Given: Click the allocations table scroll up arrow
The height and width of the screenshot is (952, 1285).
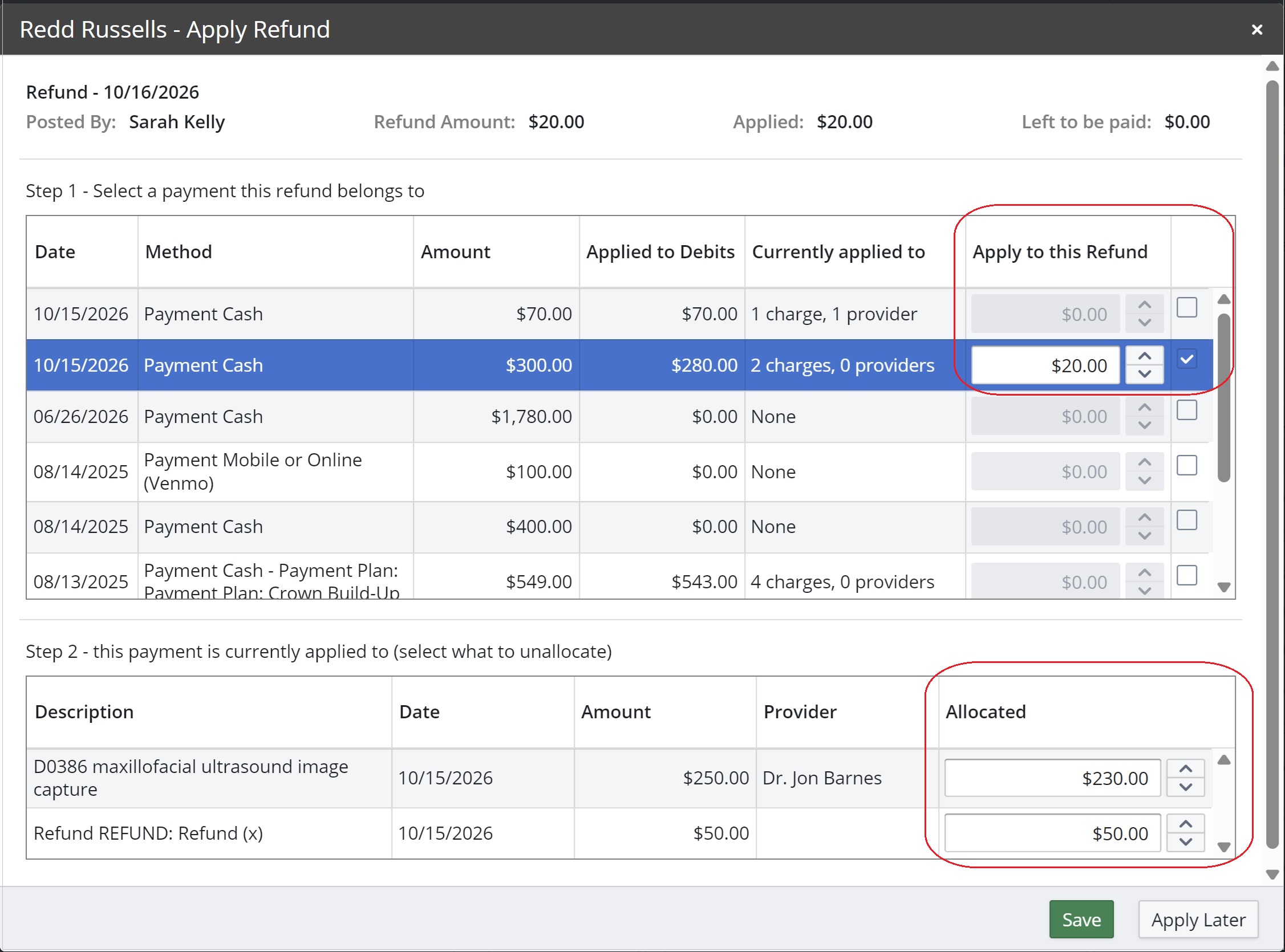Looking at the screenshot, I should pos(1223,760).
